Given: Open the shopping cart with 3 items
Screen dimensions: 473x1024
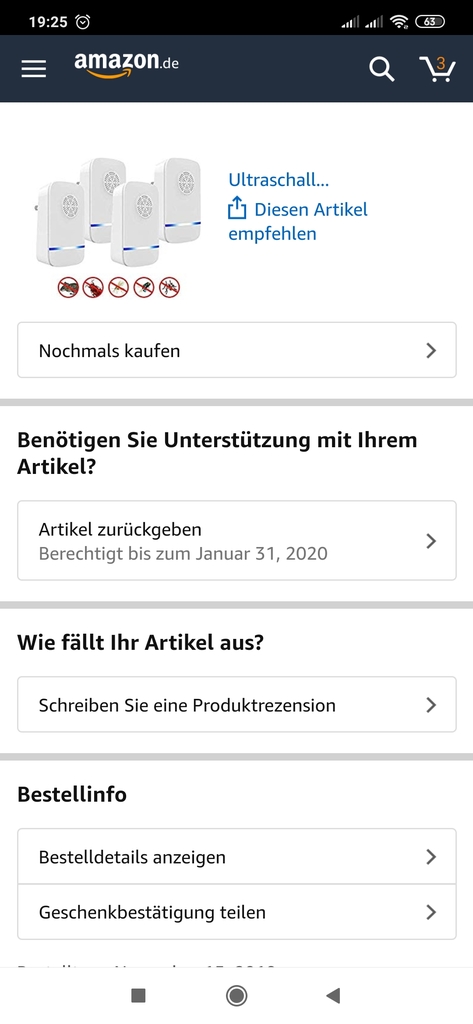Looking at the screenshot, I should click(436, 69).
